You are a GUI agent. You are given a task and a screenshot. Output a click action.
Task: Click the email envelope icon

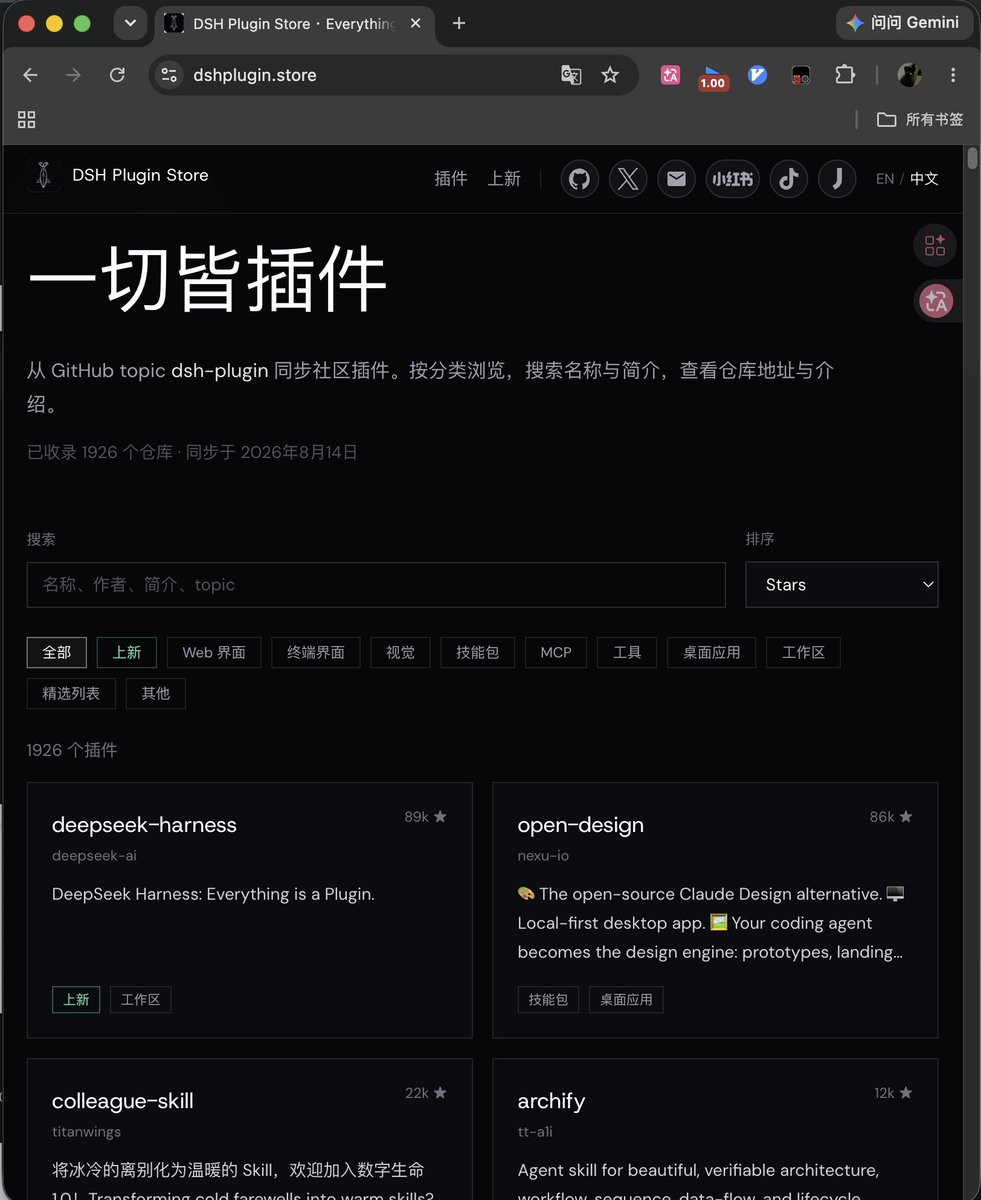[x=677, y=179]
